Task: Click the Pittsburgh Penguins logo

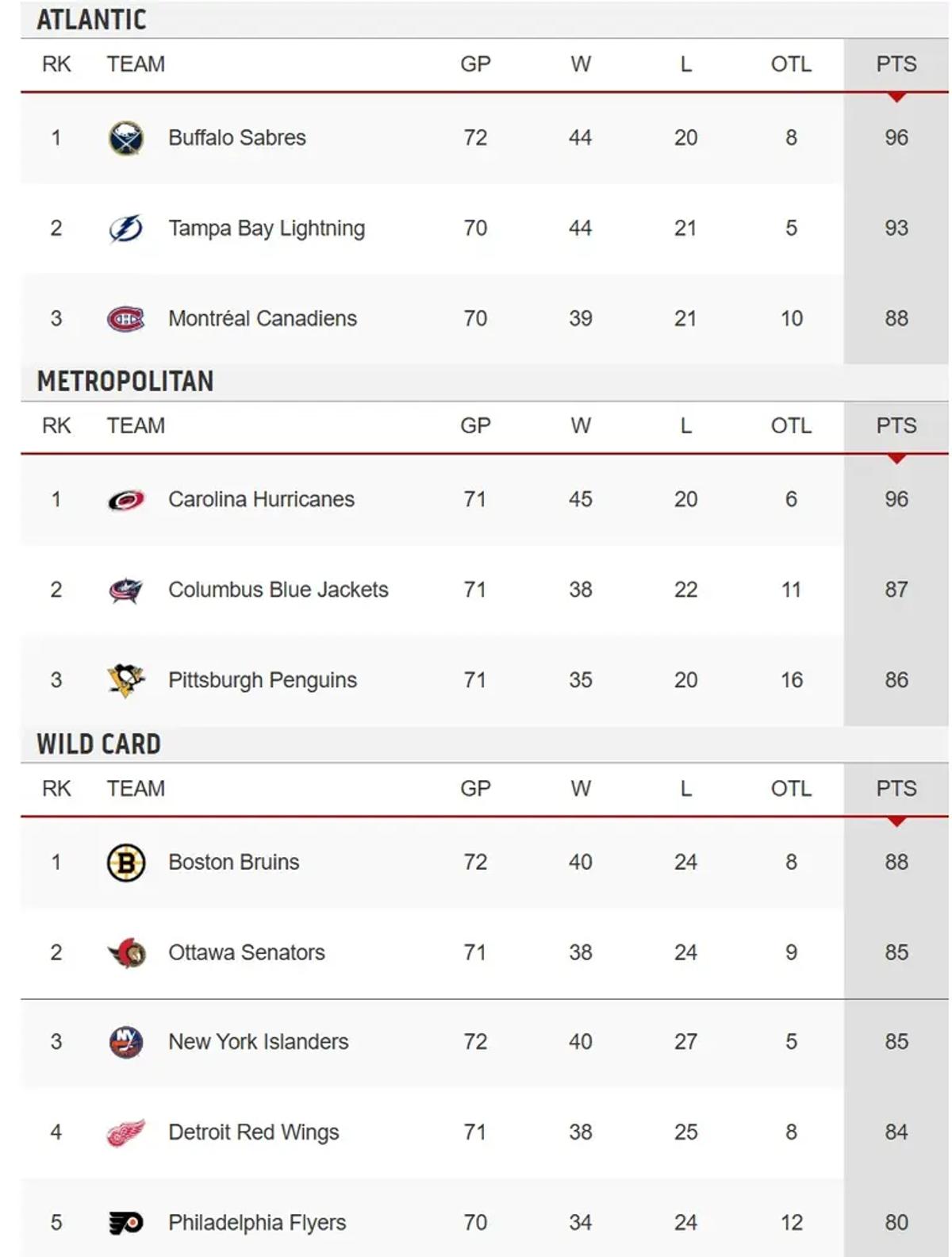Action: [125, 680]
